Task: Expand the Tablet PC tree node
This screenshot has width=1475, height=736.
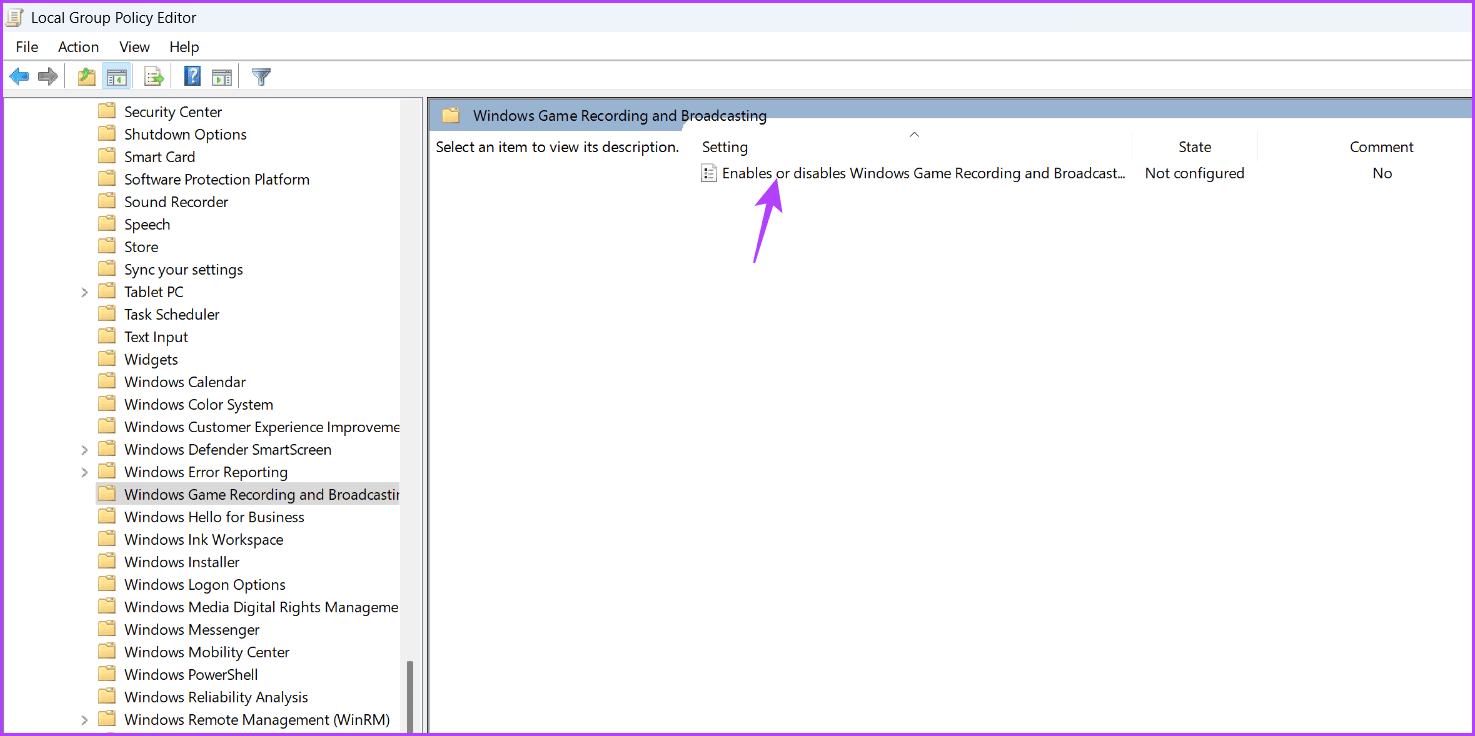Action: (x=84, y=292)
